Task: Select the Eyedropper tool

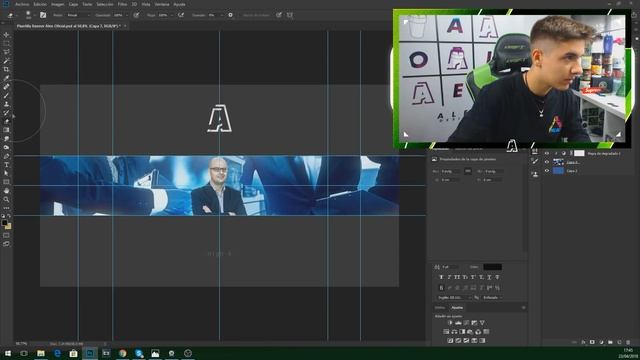Action: click(6, 78)
